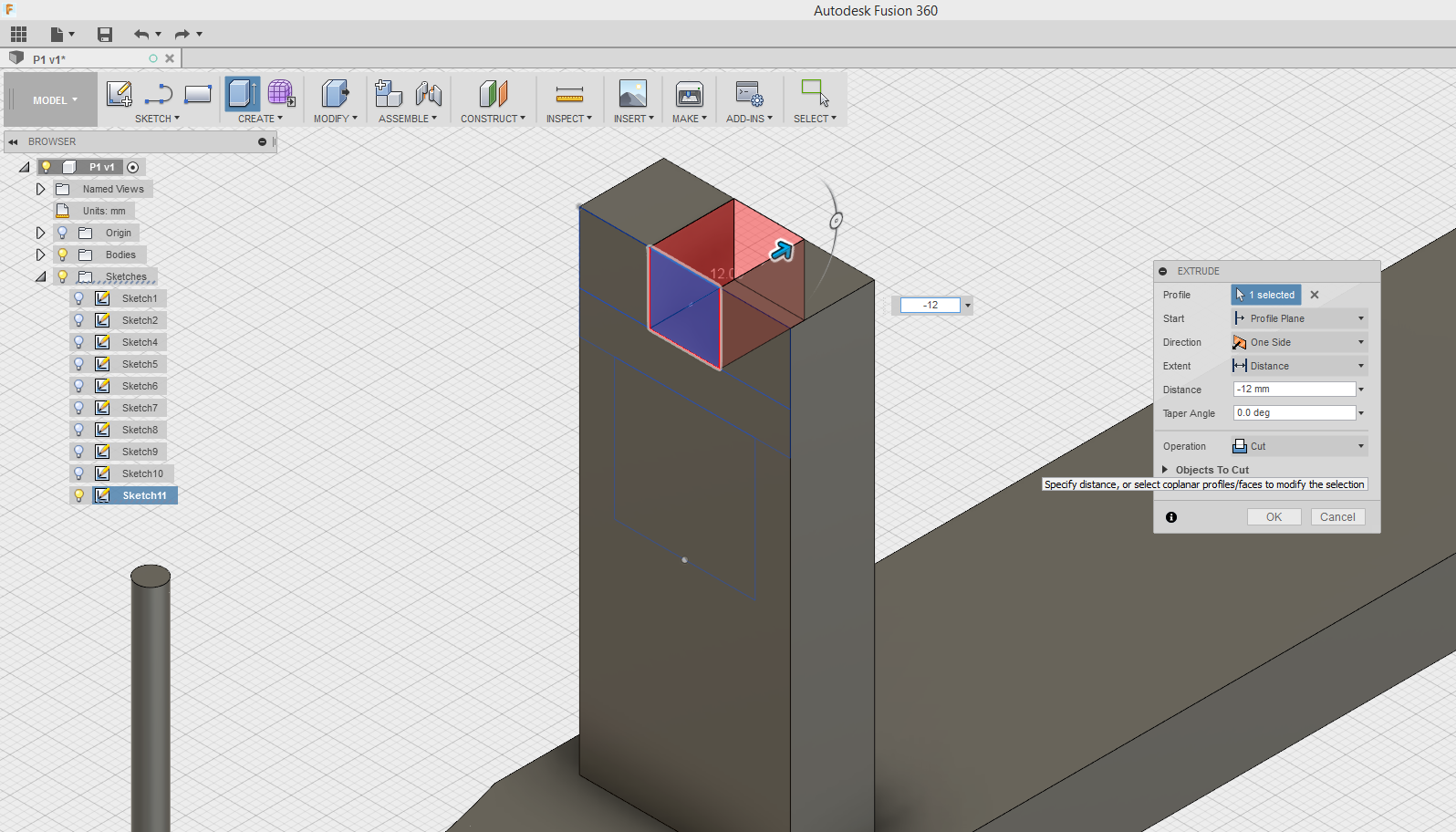This screenshot has width=1456, height=832.
Task: Open the INSPECT menu label
Action: [x=569, y=119]
